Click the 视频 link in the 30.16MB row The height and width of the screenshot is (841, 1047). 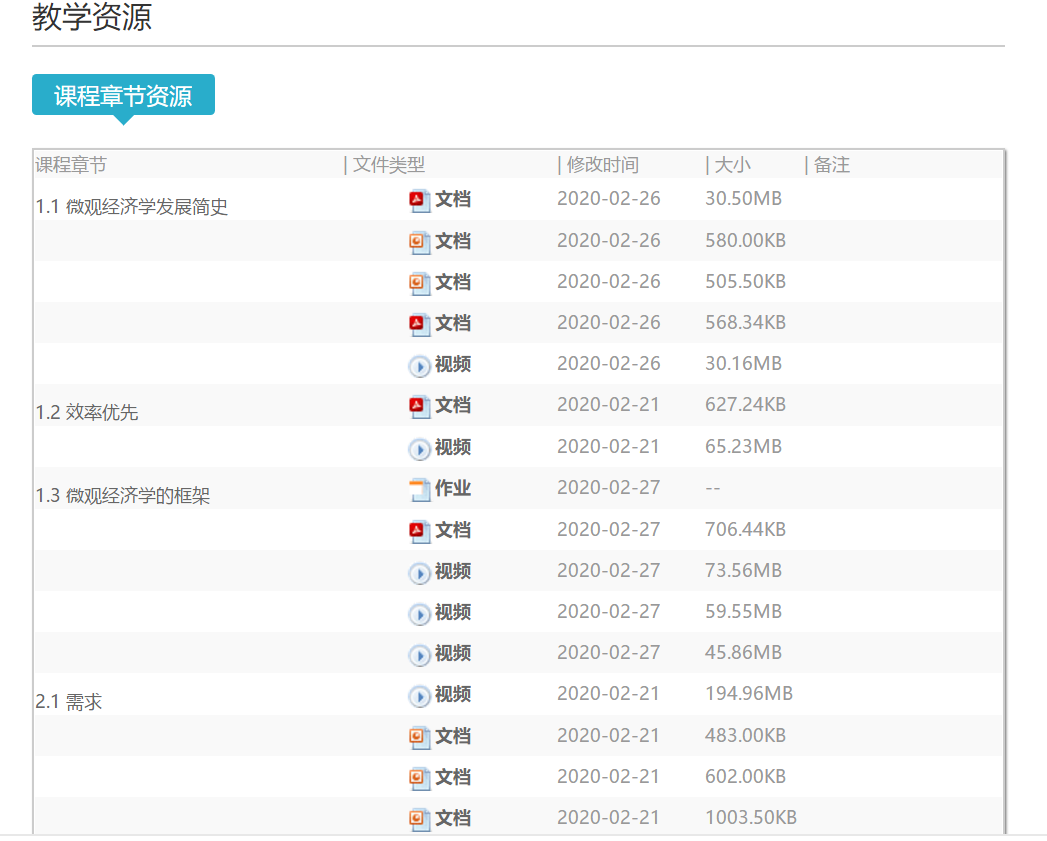[x=453, y=364]
